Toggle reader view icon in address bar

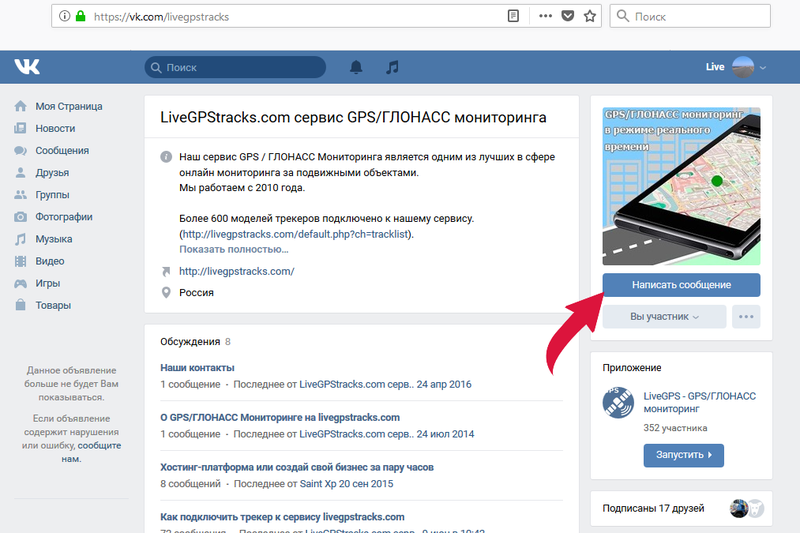click(x=513, y=16)
